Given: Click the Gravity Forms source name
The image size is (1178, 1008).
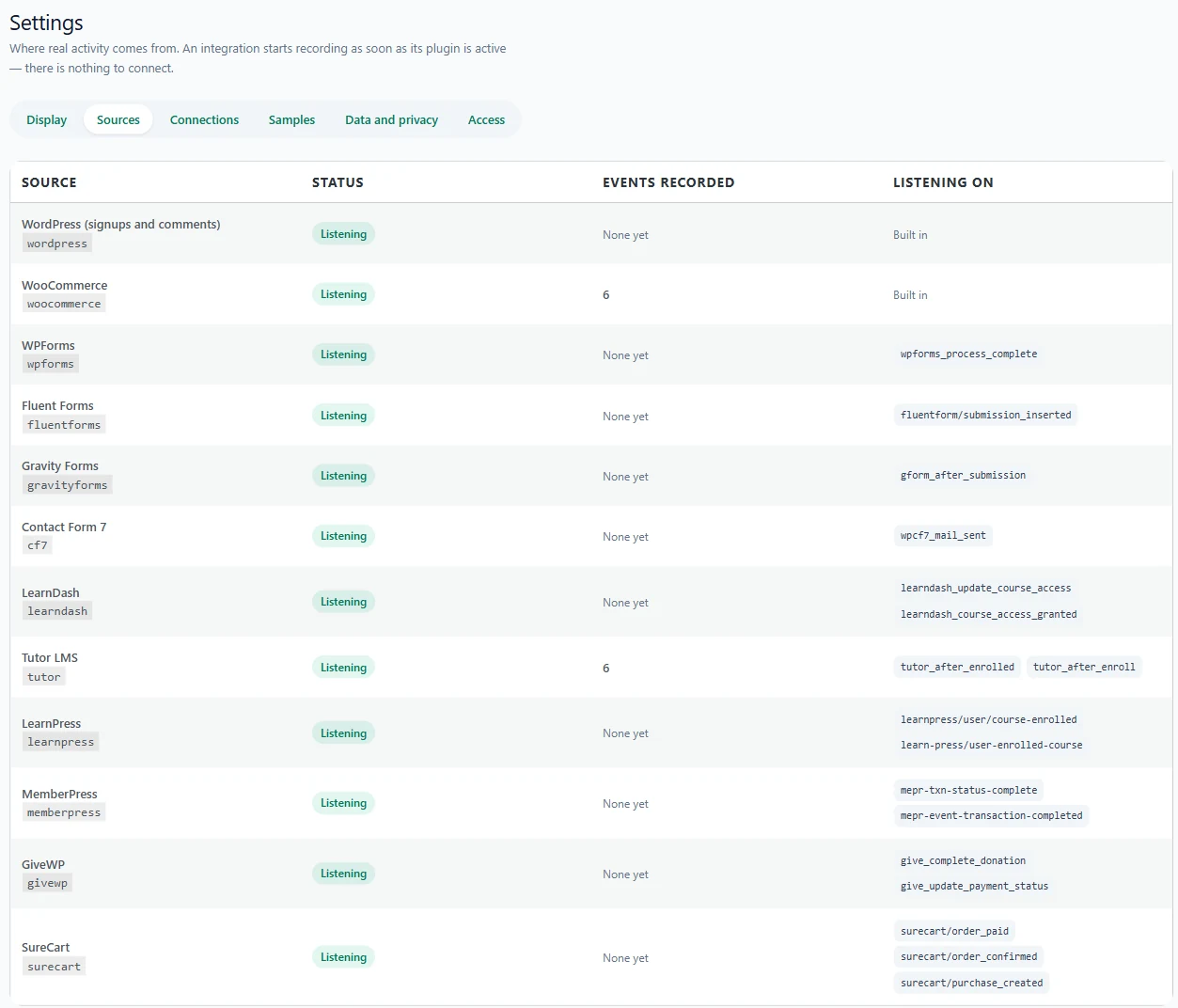Looking at the screenshot, I should click(60, 465).
